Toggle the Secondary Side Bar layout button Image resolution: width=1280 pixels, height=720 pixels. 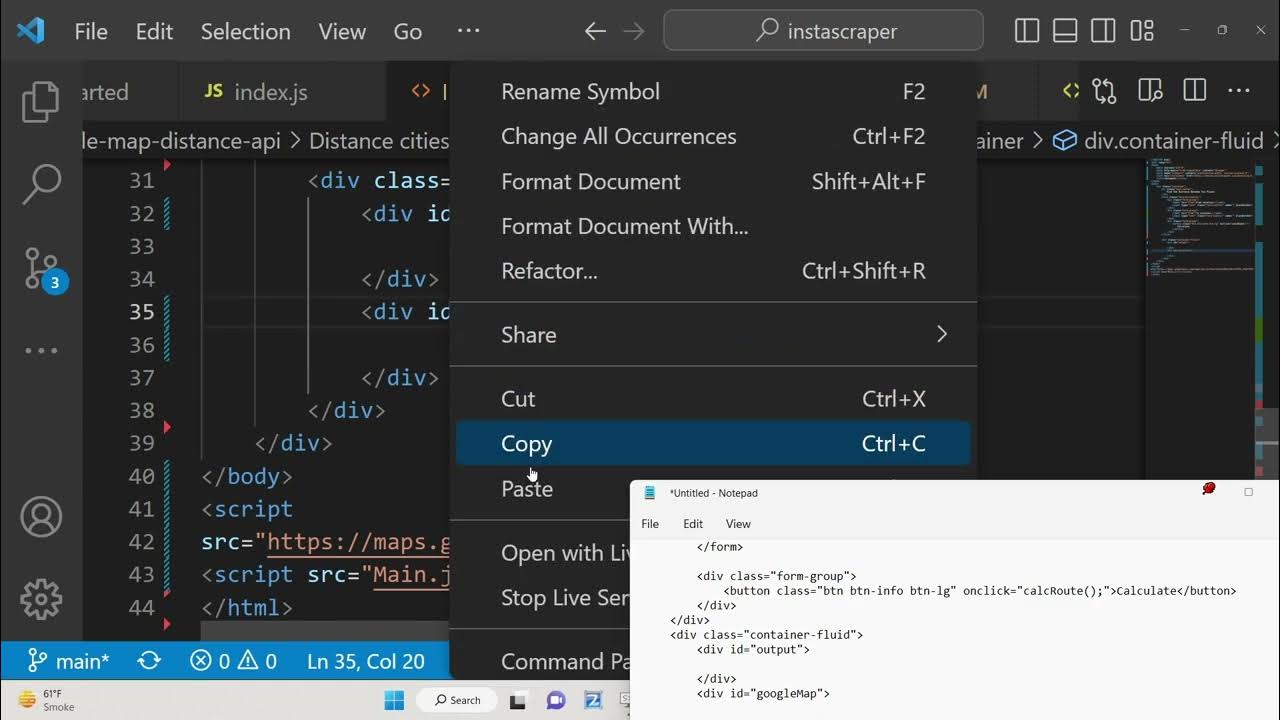pyautogui.click(x=1103, y=31)
